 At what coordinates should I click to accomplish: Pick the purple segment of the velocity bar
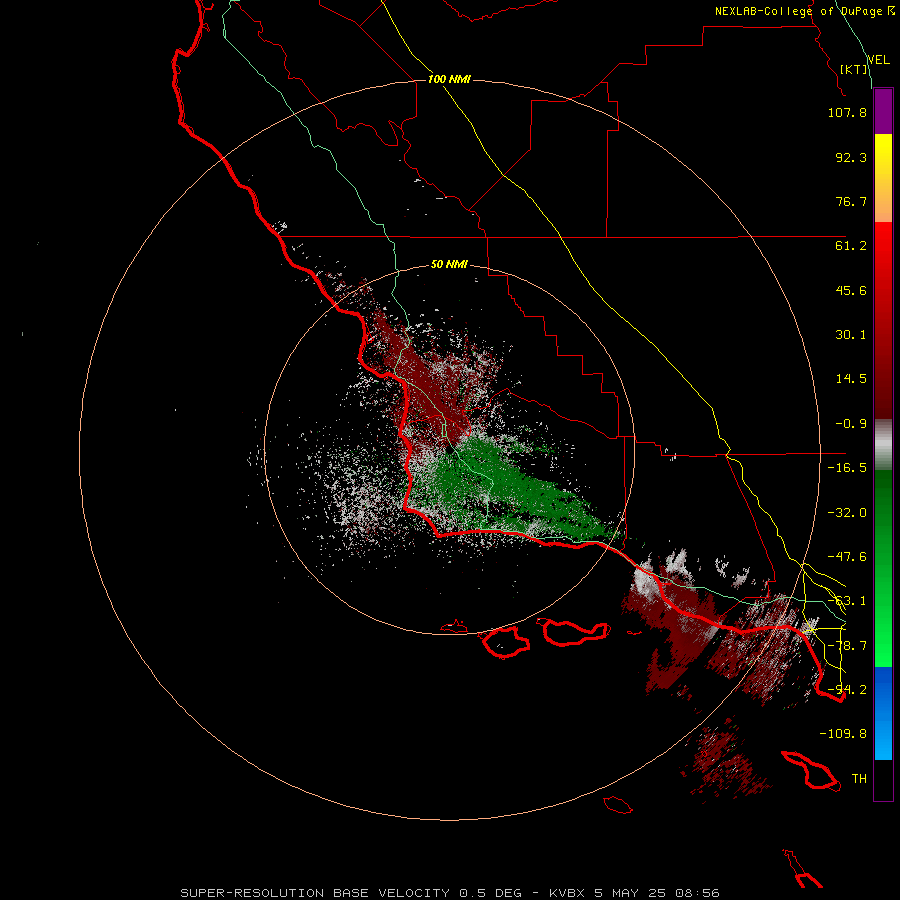pyautogui.click(x=883, y=112)
